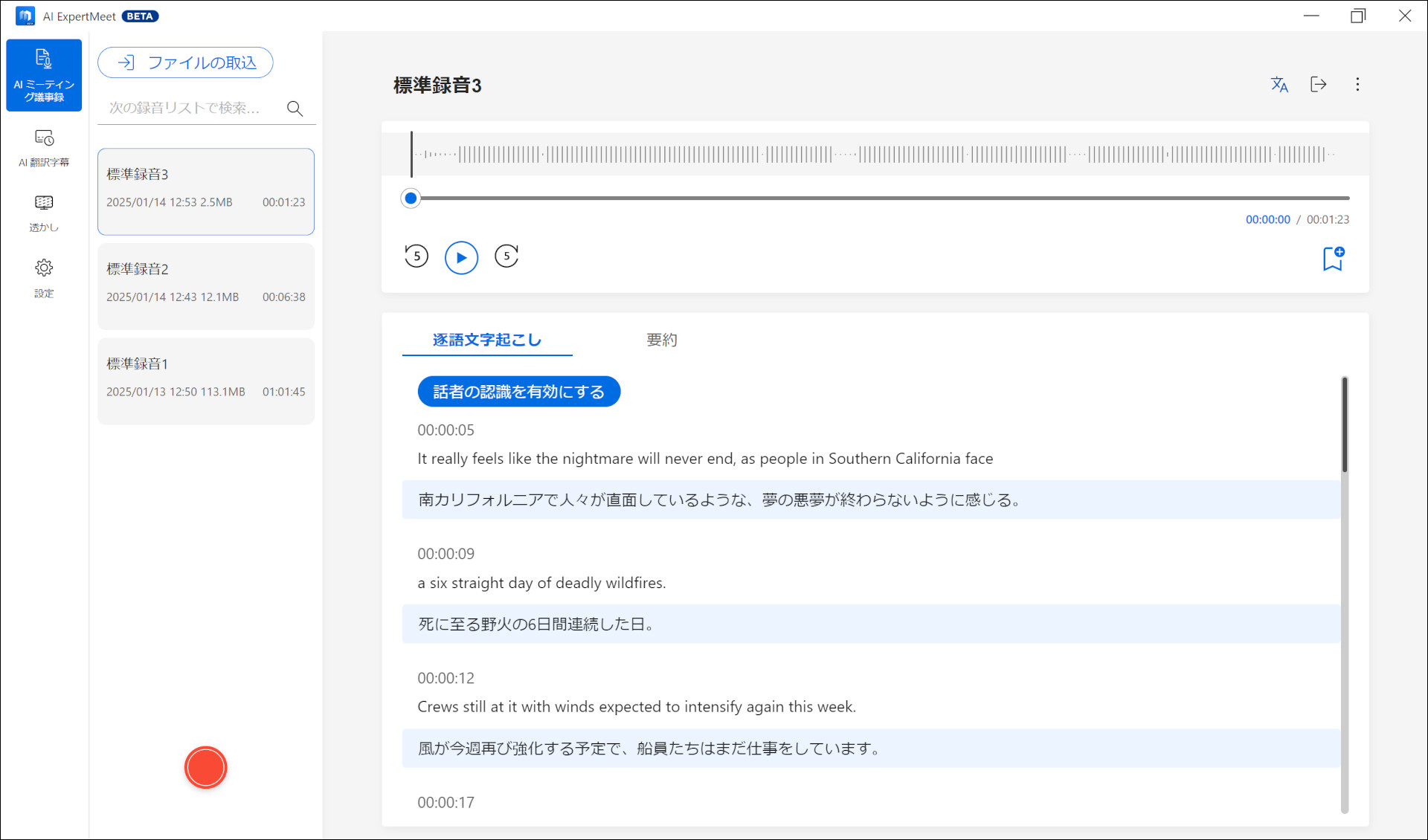Skip forward 5 seconds
1428x840 pixels.
pyautogui.click(x=506, y=256)
